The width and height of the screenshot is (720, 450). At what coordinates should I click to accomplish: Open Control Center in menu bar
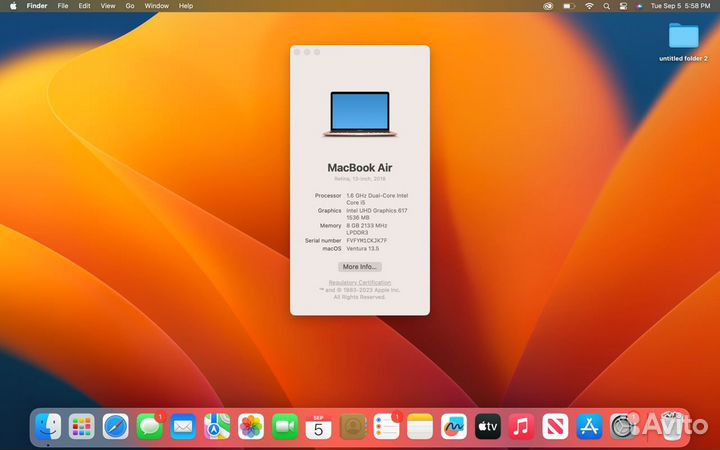(x=623, y=6)
